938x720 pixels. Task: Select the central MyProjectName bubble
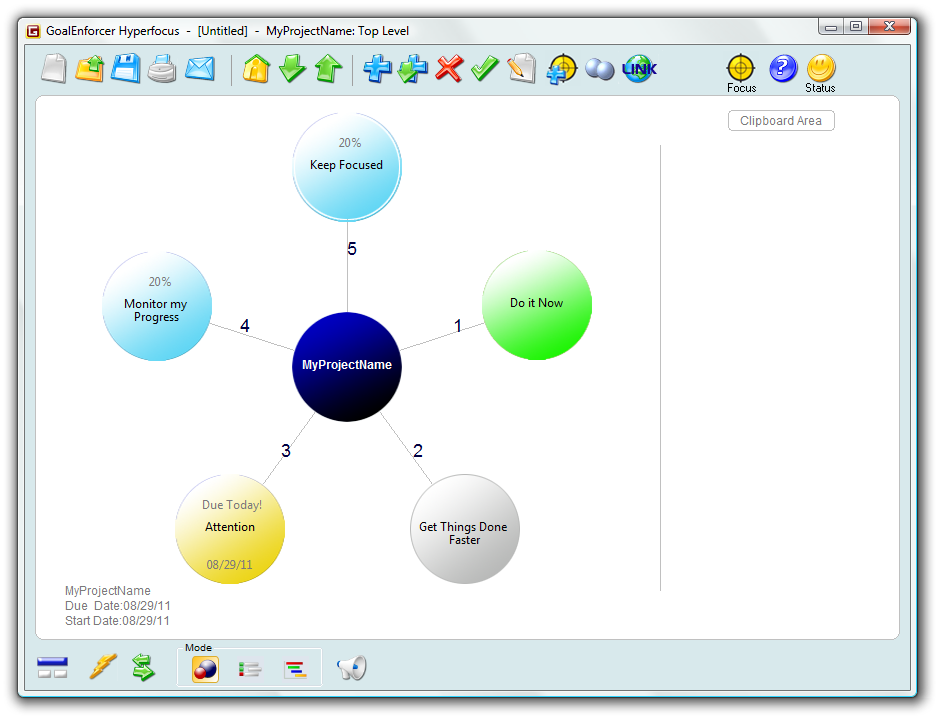347,367
